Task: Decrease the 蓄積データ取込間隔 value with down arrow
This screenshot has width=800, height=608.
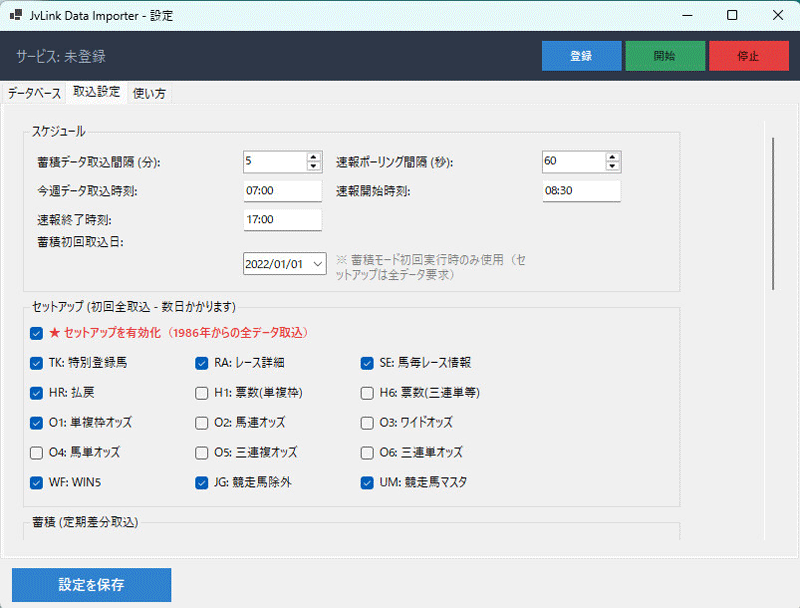Action: pos(314,166)
